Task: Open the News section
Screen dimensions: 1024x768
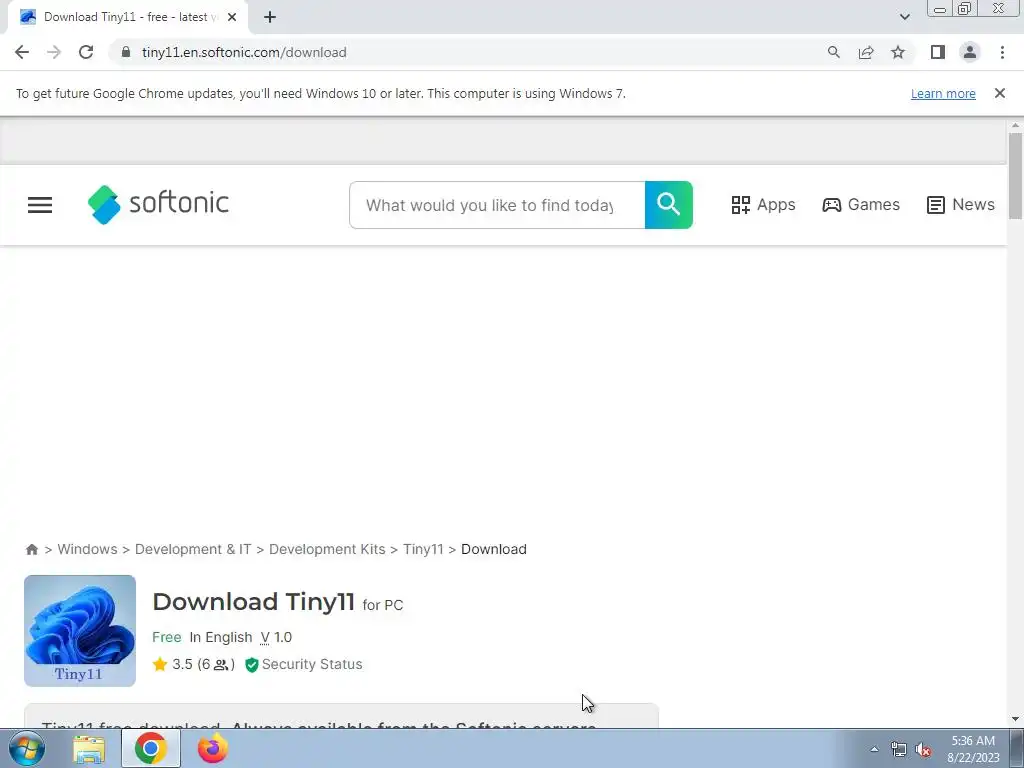Action: point(961,204)
